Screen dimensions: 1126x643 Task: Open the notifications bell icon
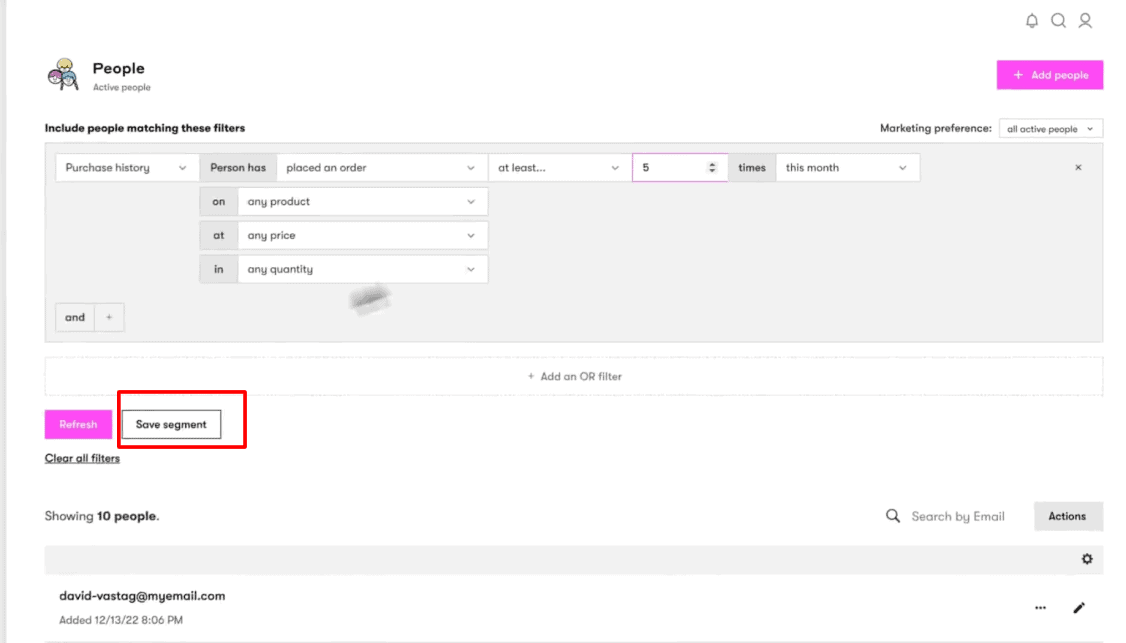pyautogui.click(x=1032, y=21)
